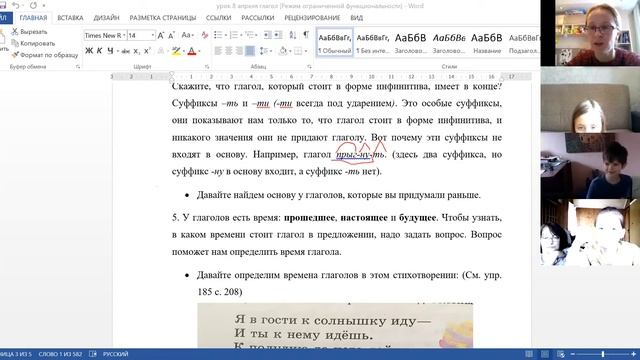This screenshot has height=360, width=640.
Task: Expand the Шрифт dialog launcher
Action: (207, 67)
